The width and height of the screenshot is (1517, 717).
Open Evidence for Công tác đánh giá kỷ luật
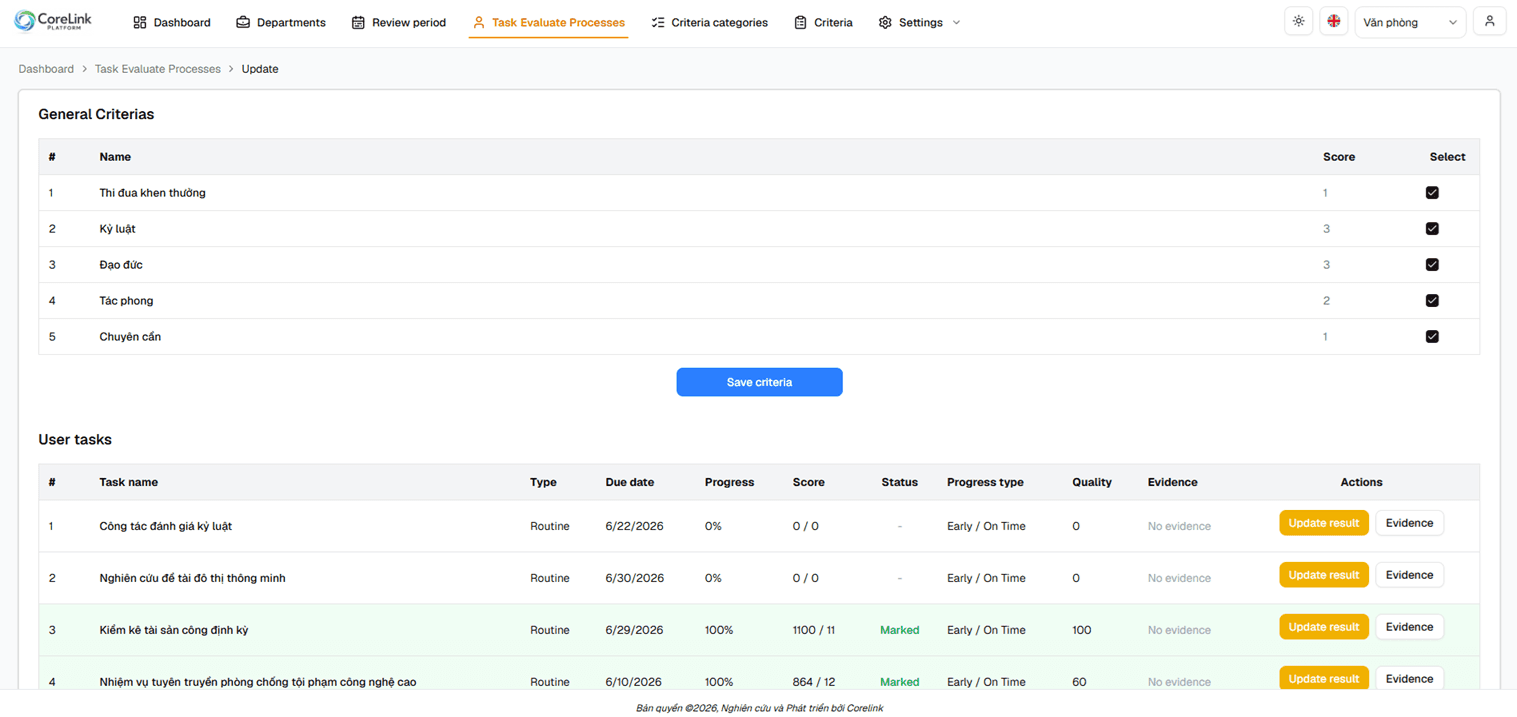[x=1409, y=523]
